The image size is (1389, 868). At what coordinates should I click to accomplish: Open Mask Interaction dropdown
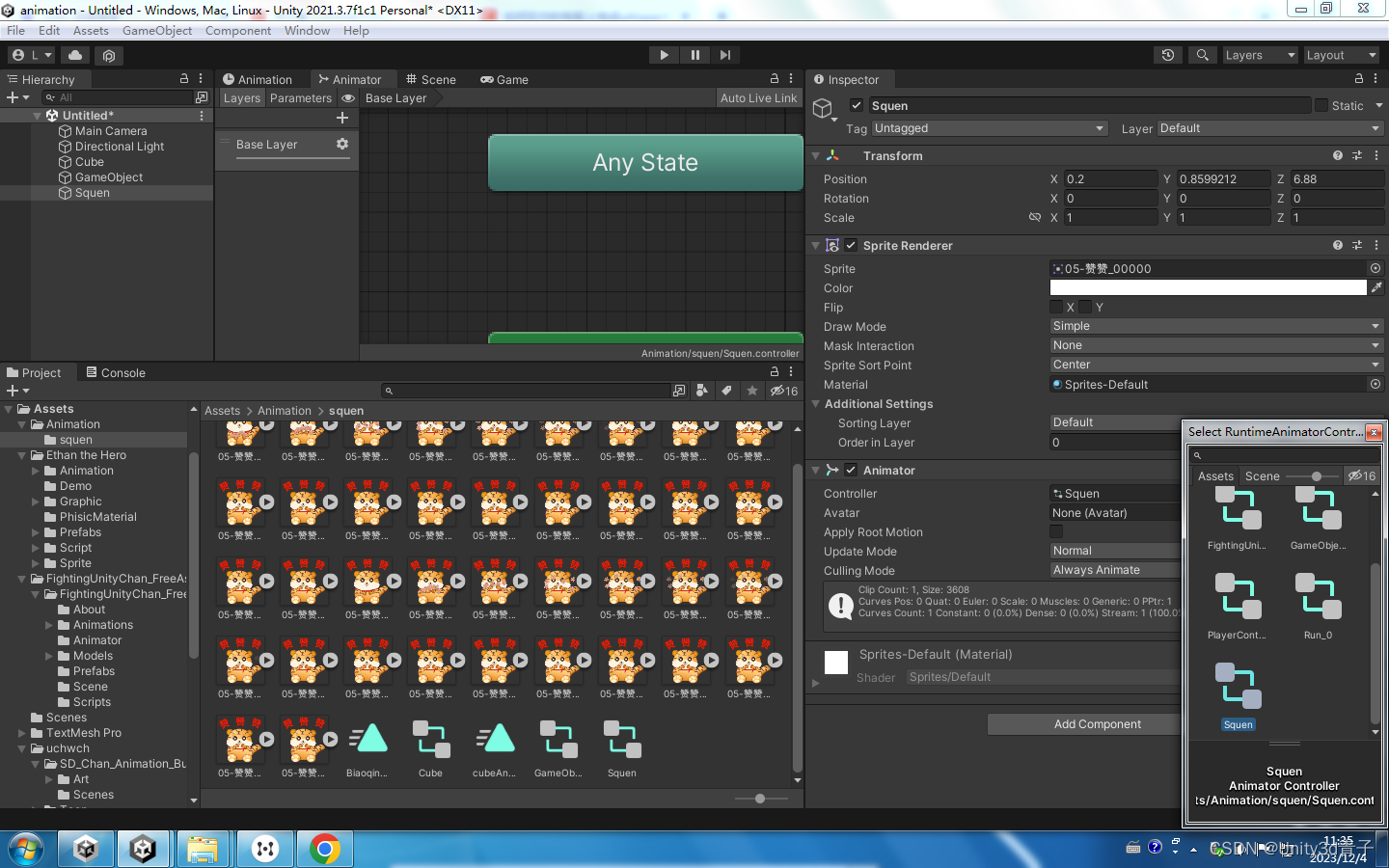[x=1216, y=345]
